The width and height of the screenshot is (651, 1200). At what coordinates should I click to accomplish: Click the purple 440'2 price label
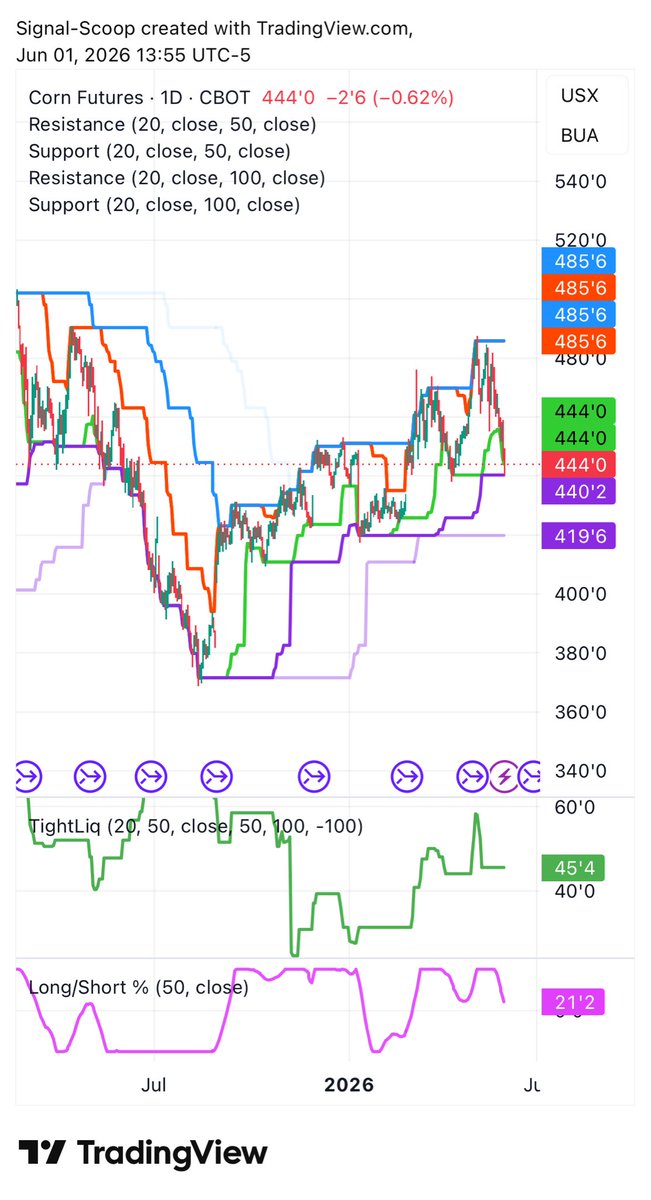578,490
